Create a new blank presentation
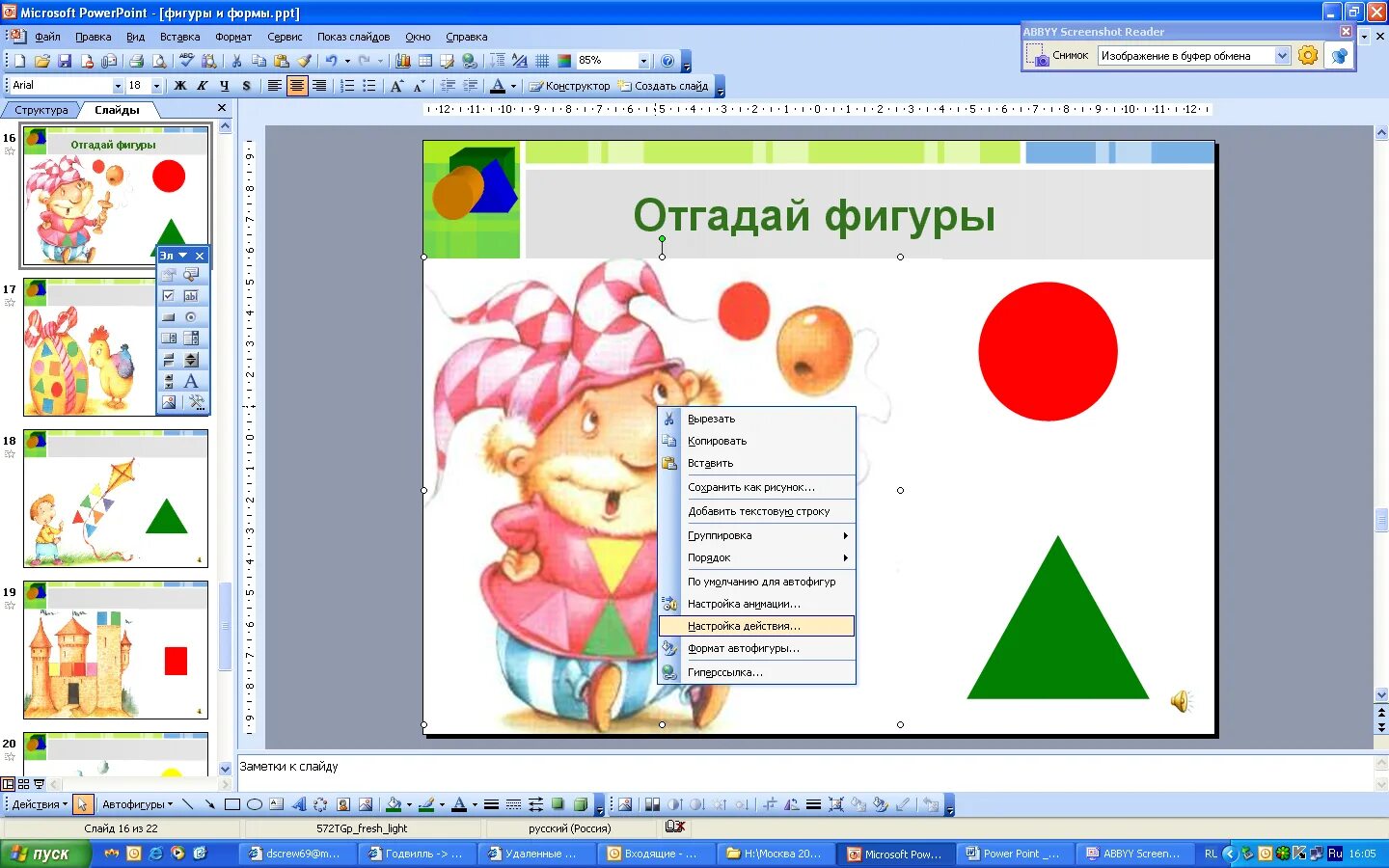Viewport: 1389px width, 868px height. (20, 61)
